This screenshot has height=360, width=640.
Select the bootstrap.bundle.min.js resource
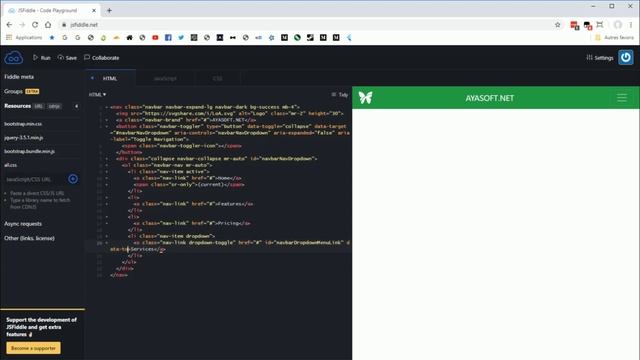[x=29, y=151]
